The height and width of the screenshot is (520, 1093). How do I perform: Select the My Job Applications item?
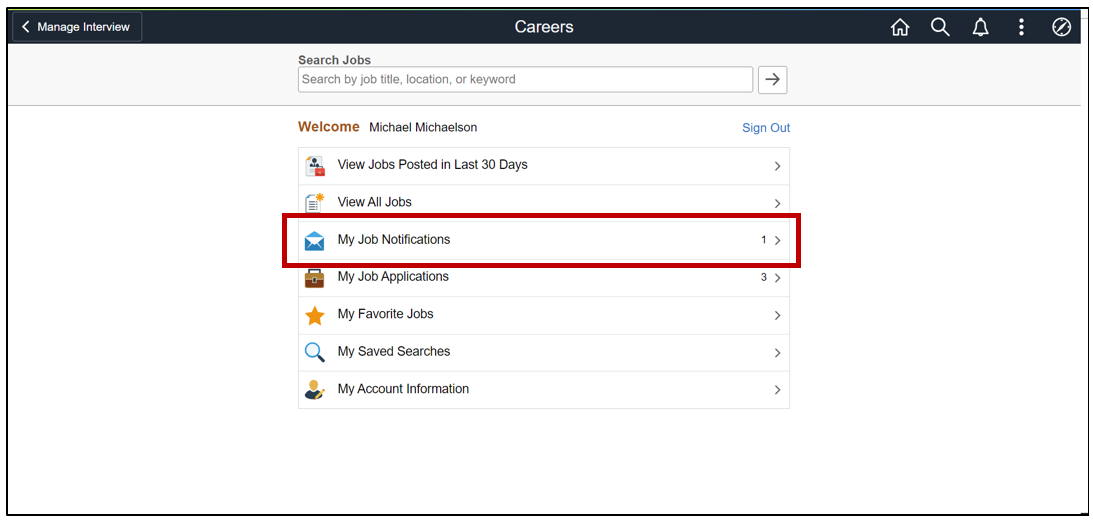pyautogui.click(x=393, y=277)
